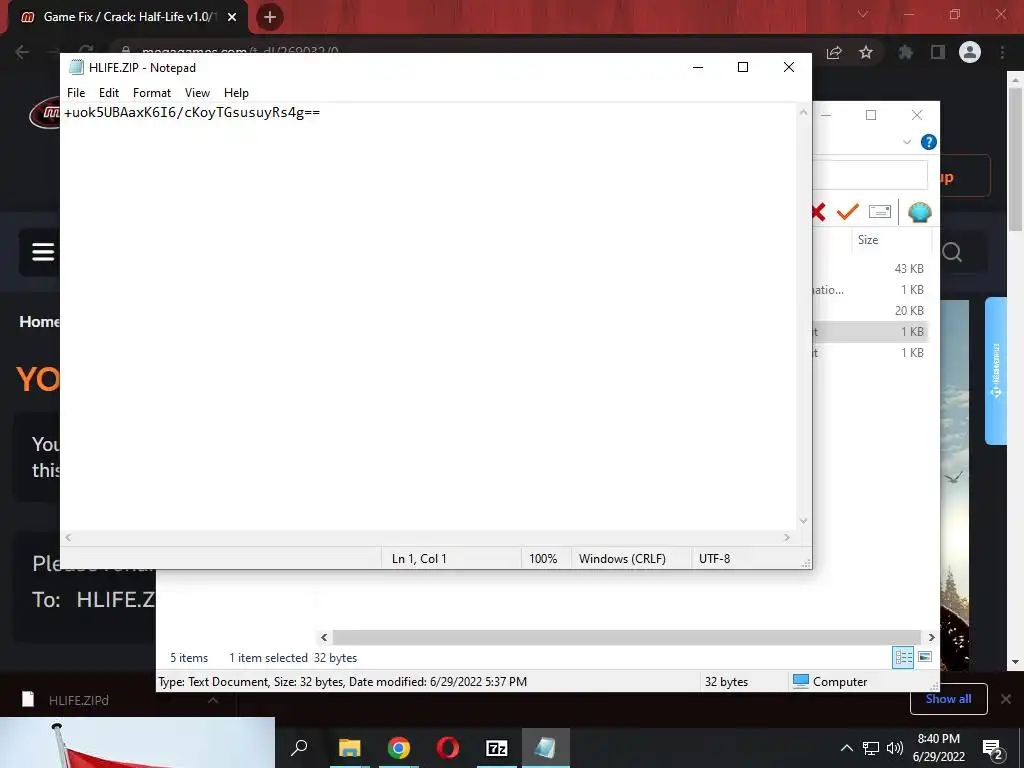This screenshot has width=1024, height=768.
Task: Click the rename icon in Explorer toolbar
Action: point(880,212)
